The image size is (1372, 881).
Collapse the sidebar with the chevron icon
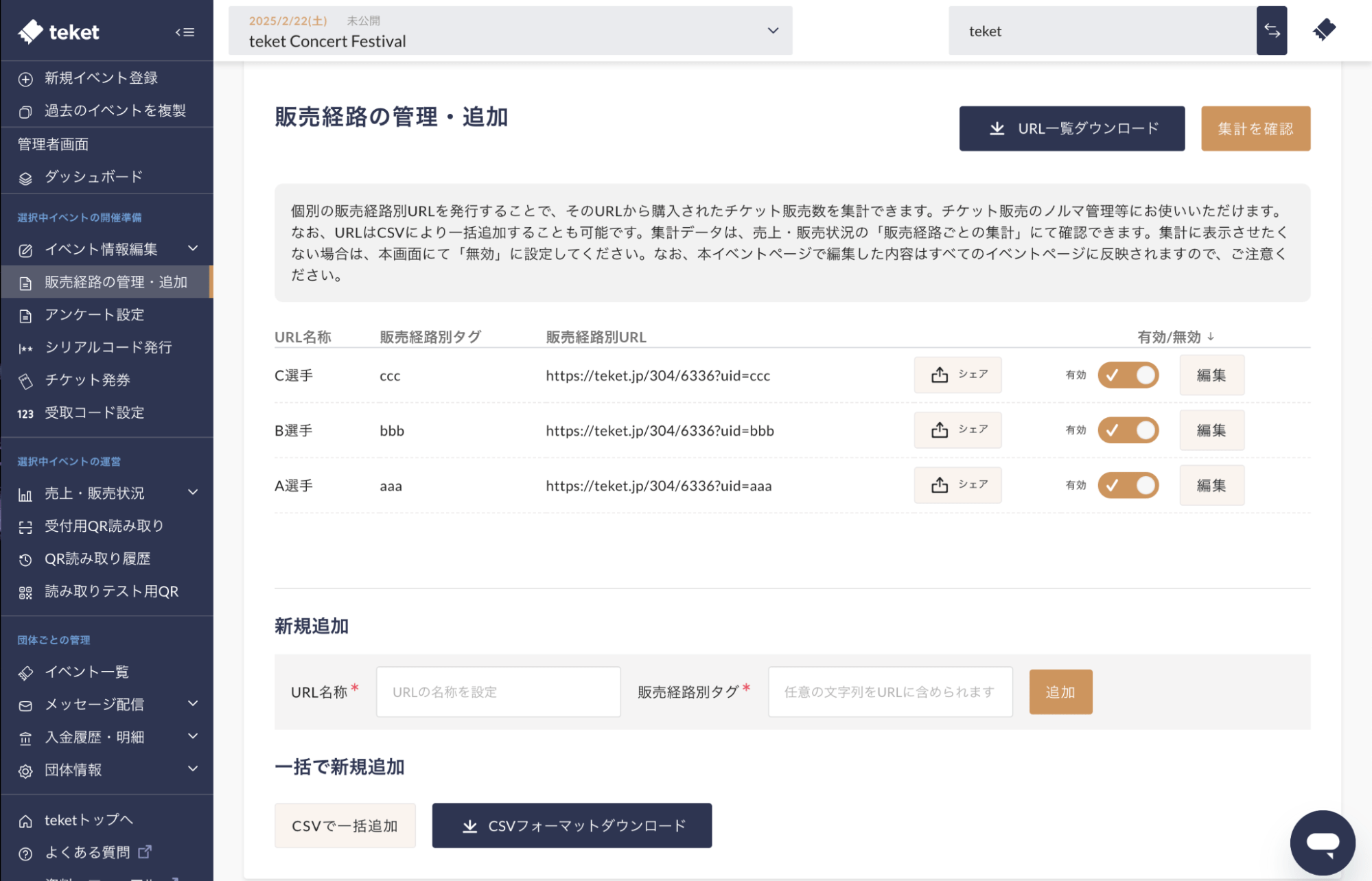click(x=184, y=32)
